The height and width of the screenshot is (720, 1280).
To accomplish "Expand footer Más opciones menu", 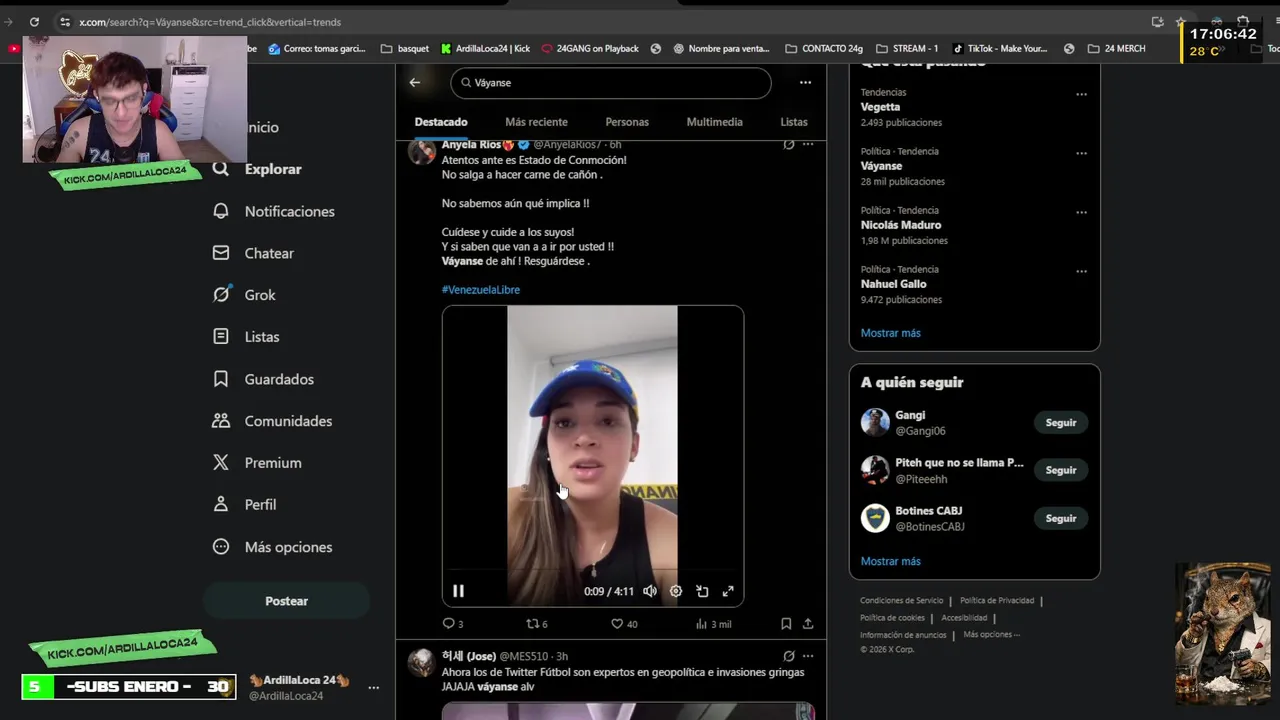I will pyautogui.click(x=991, y=635).
